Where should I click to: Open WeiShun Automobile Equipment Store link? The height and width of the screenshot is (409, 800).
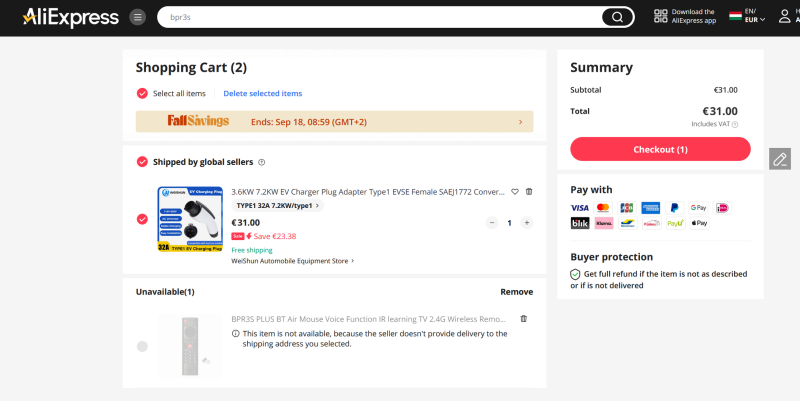292,261
